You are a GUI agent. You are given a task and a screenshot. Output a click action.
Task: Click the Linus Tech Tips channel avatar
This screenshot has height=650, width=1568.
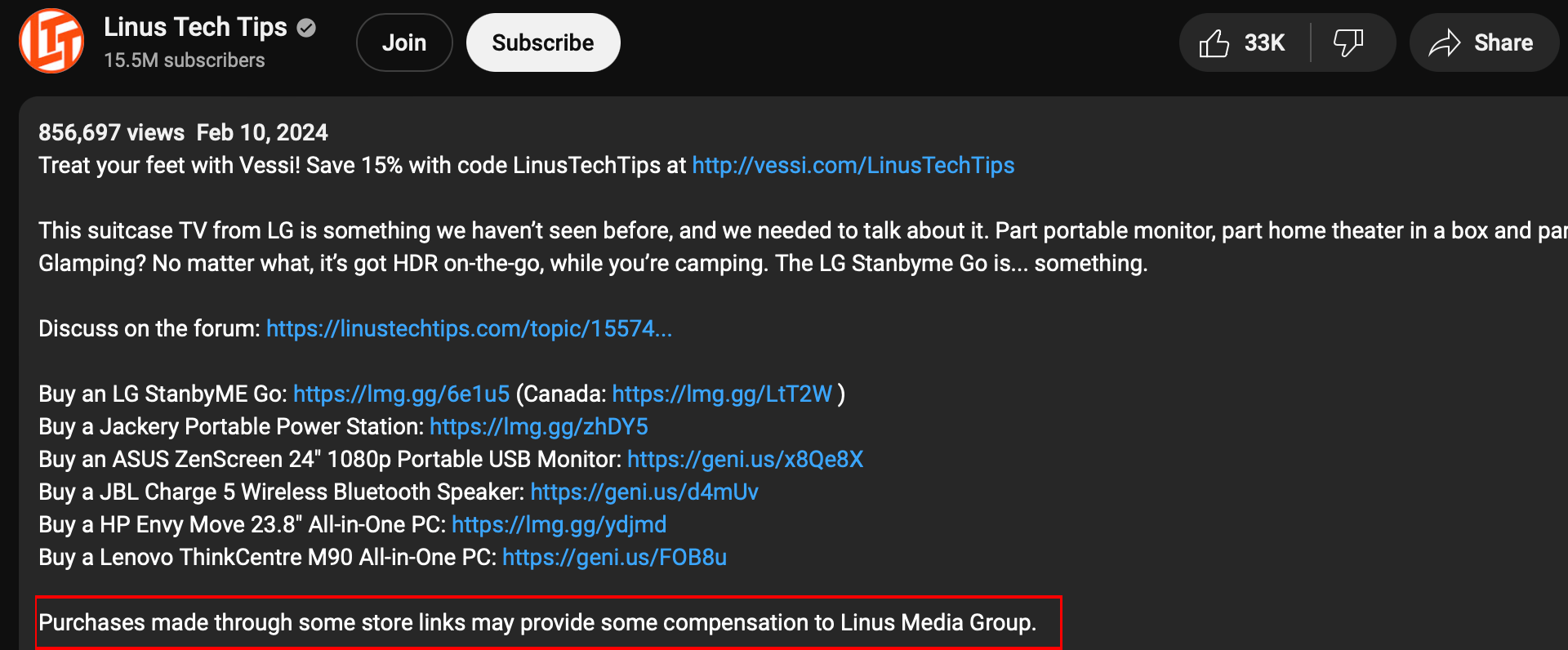(x=51, y=41)
